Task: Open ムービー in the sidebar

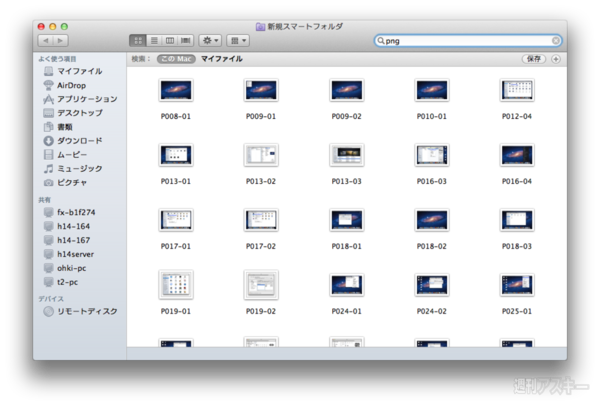Action: 65,155
